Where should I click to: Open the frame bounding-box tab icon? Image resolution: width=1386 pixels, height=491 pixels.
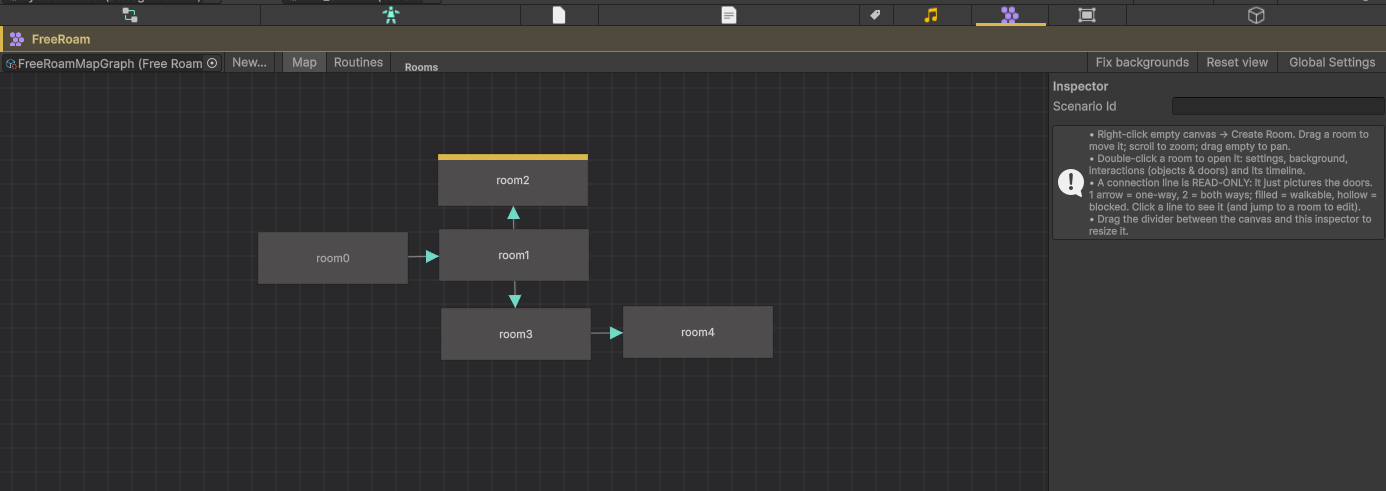[1087, 15]
